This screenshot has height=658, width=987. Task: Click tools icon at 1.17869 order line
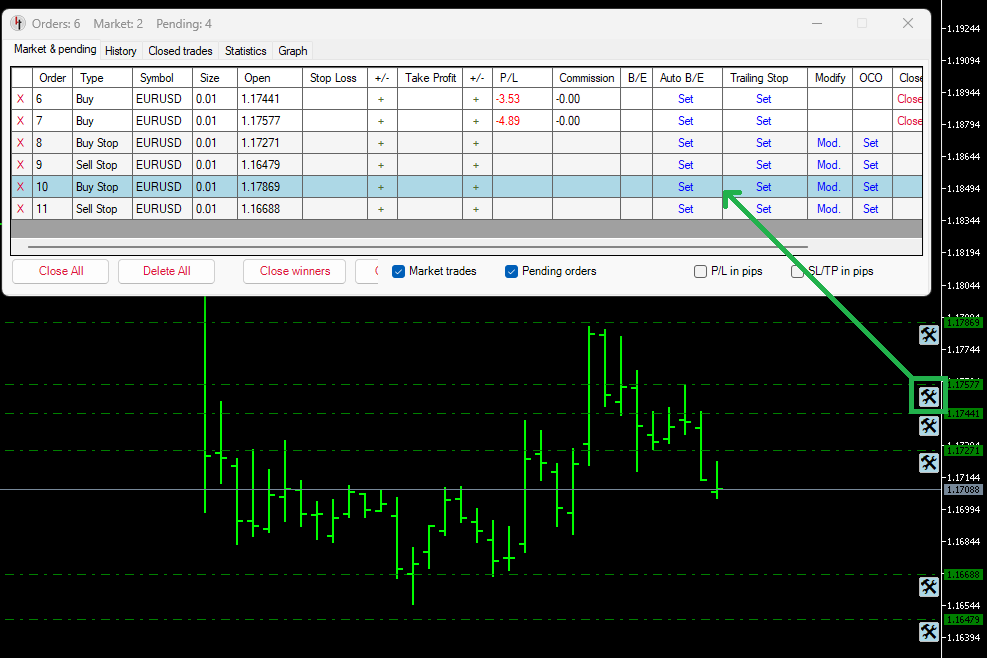[x=928, y=335]
